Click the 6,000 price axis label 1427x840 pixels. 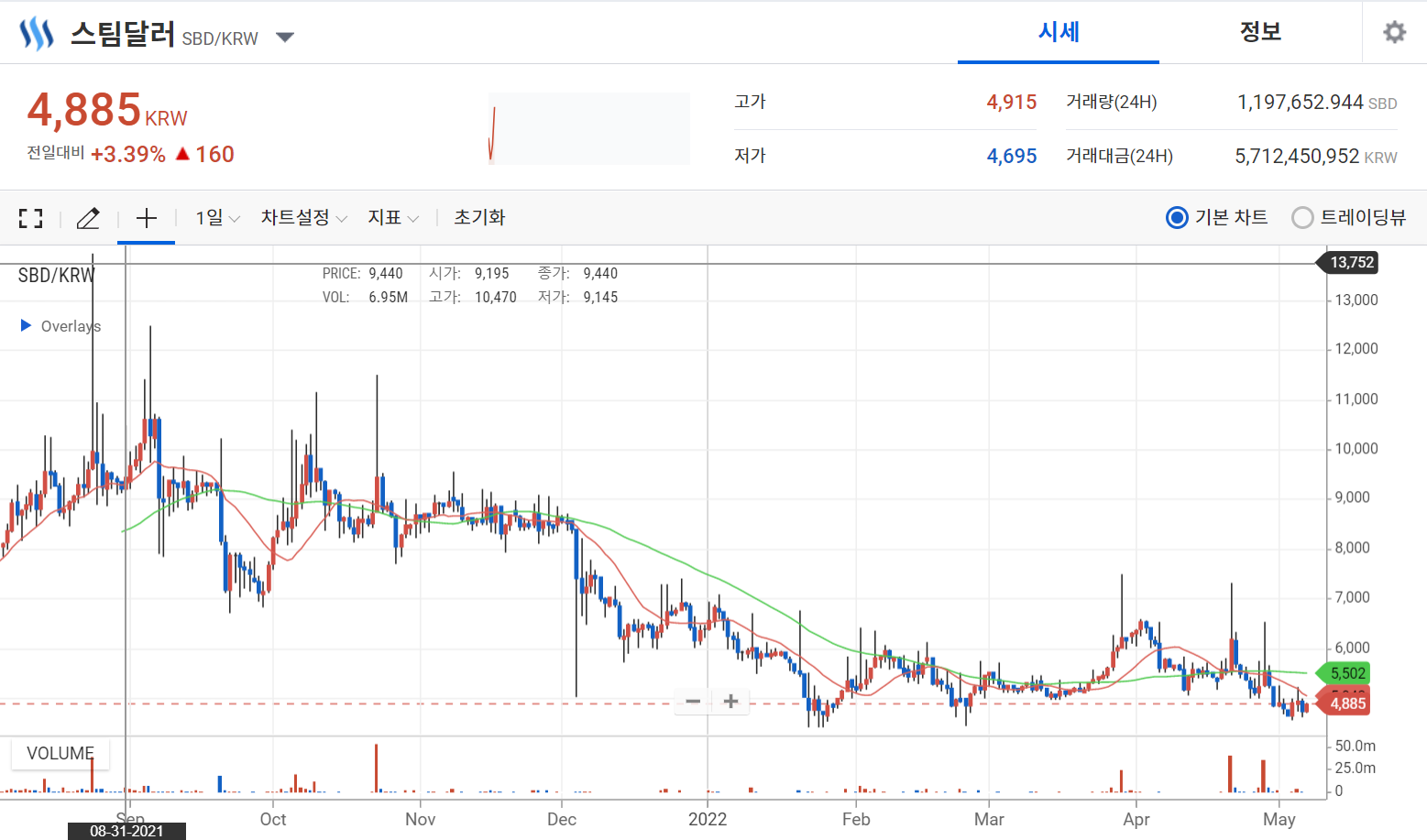click(x=1353, y=649)
